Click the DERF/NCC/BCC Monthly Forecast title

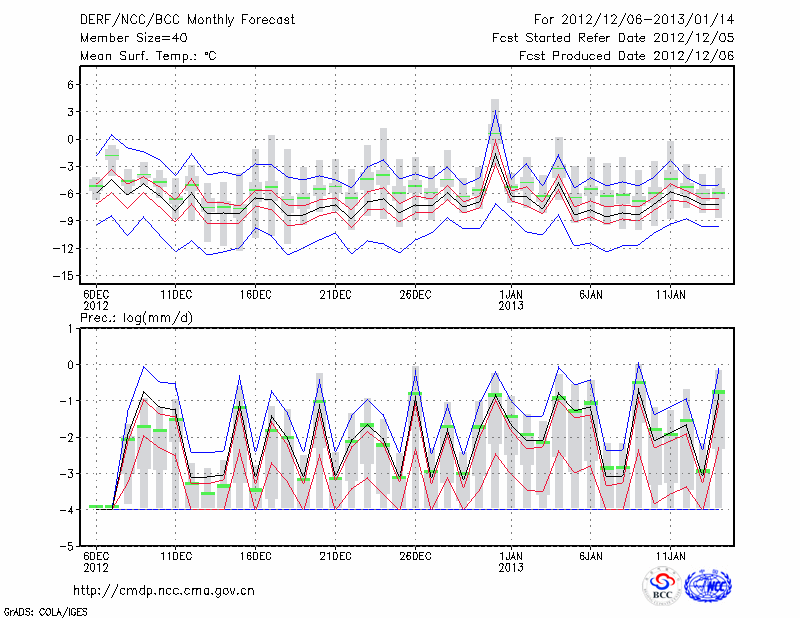click(187, 20)
